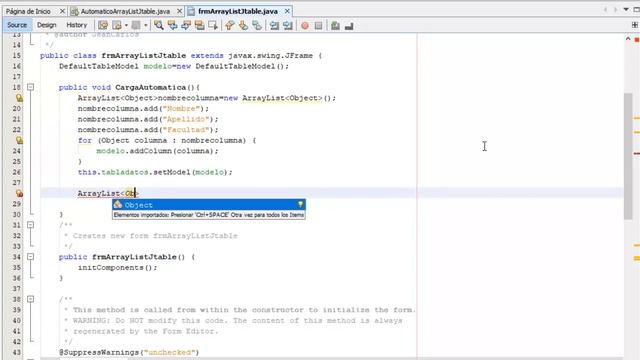Toggle a bookmark on the current line
This screenshot has width=640, height=360.
[x=257, y=25]
